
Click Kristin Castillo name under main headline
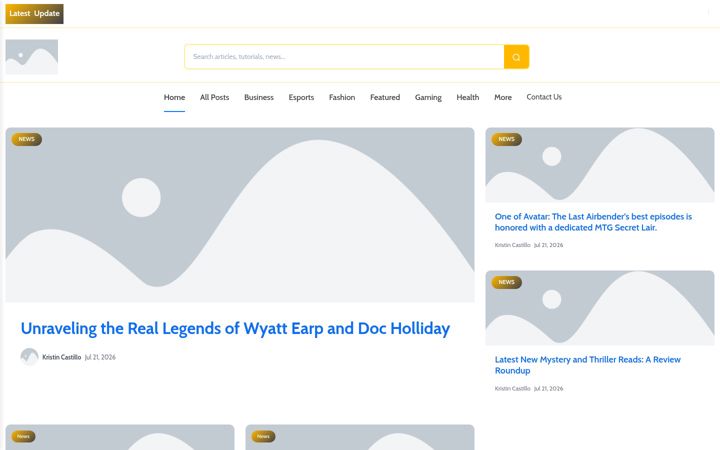click(x=62, y=357)
